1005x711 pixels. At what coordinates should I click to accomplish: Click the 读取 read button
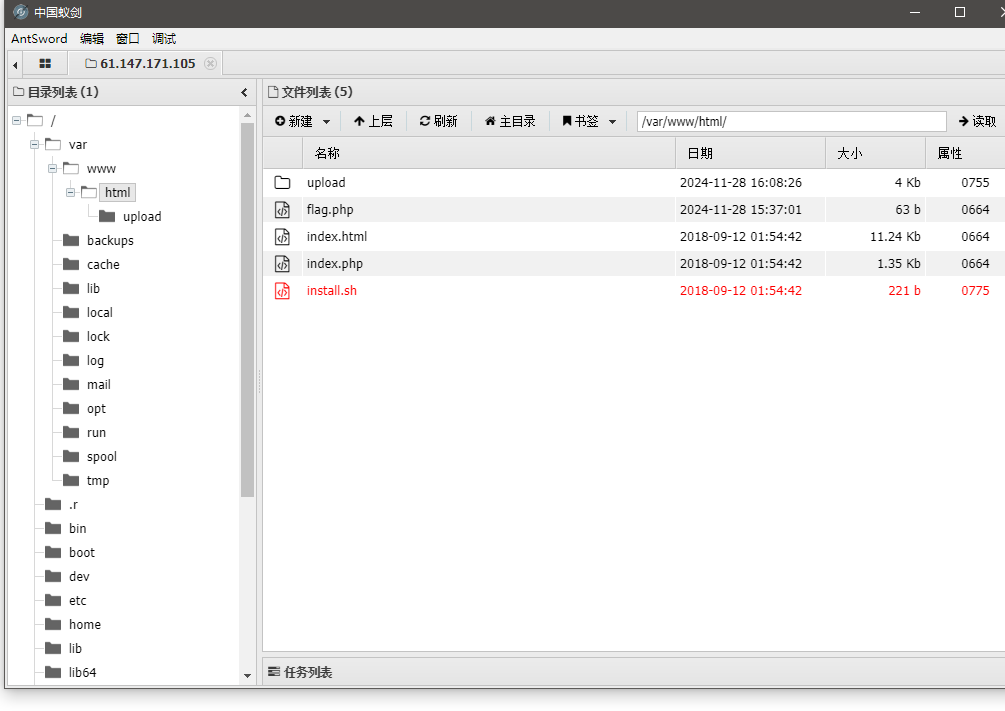pyautogui.click(x=977, y=121)
